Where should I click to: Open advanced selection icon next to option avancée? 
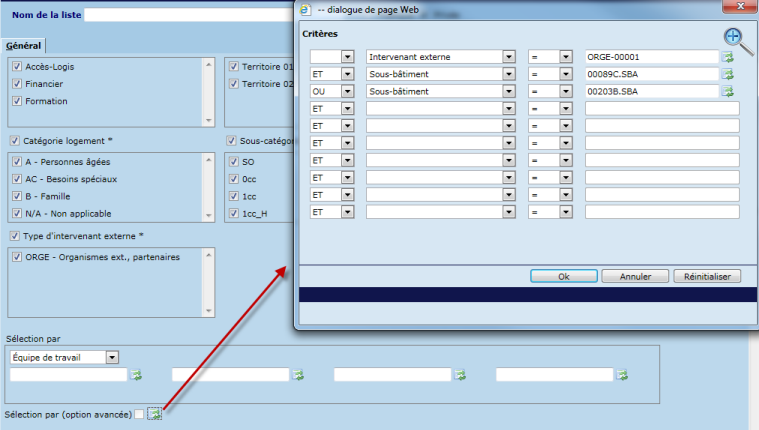pyautogui.click(x=155, y=414)
